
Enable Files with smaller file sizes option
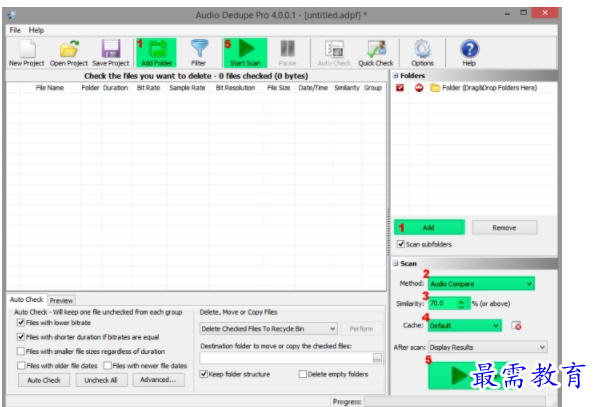(x=21, y=351)
